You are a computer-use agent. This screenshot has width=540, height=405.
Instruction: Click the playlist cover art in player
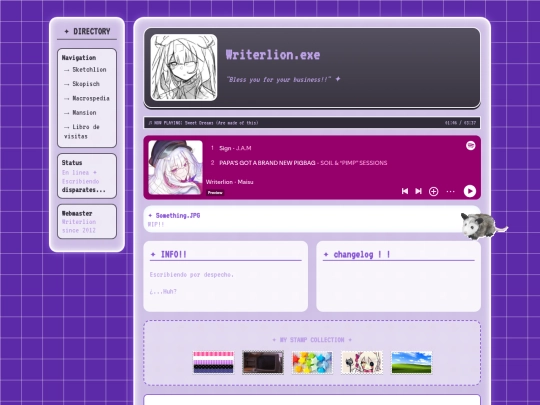click(x=175, y=167)
